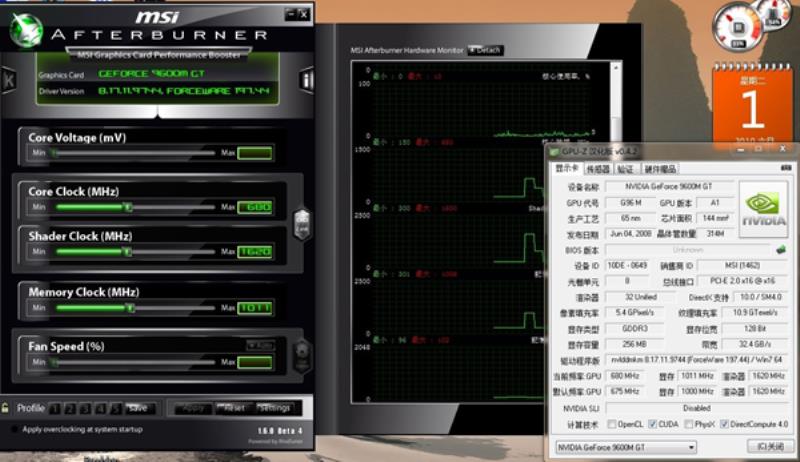Click the profile lock icon
The height and width of the screenshot is (462, 800).
pos(5,408)
